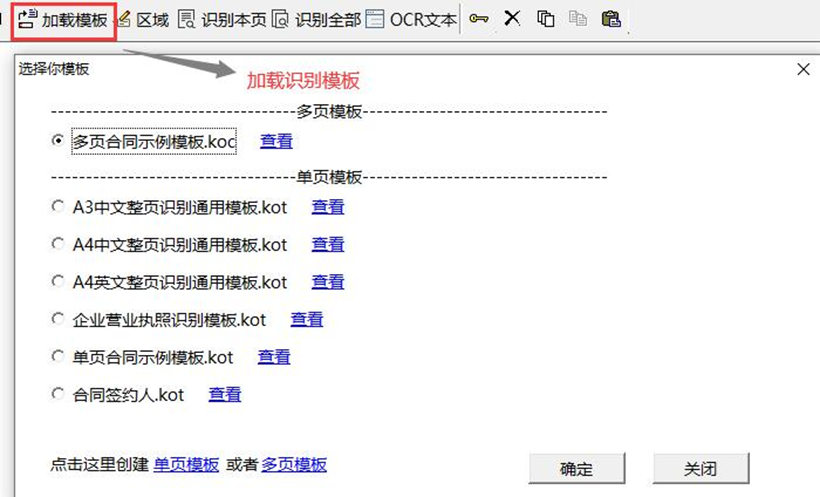Select the 区域 region tool
This screenshot has width=820, height=497.
143,20
